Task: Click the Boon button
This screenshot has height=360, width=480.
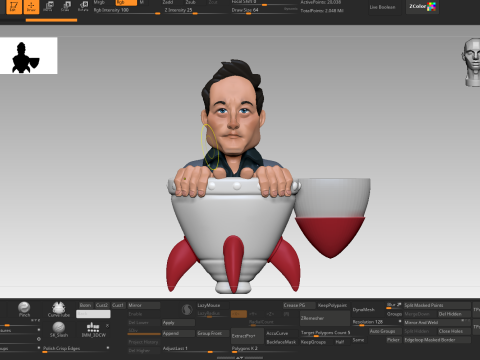Action: point(85,305)
